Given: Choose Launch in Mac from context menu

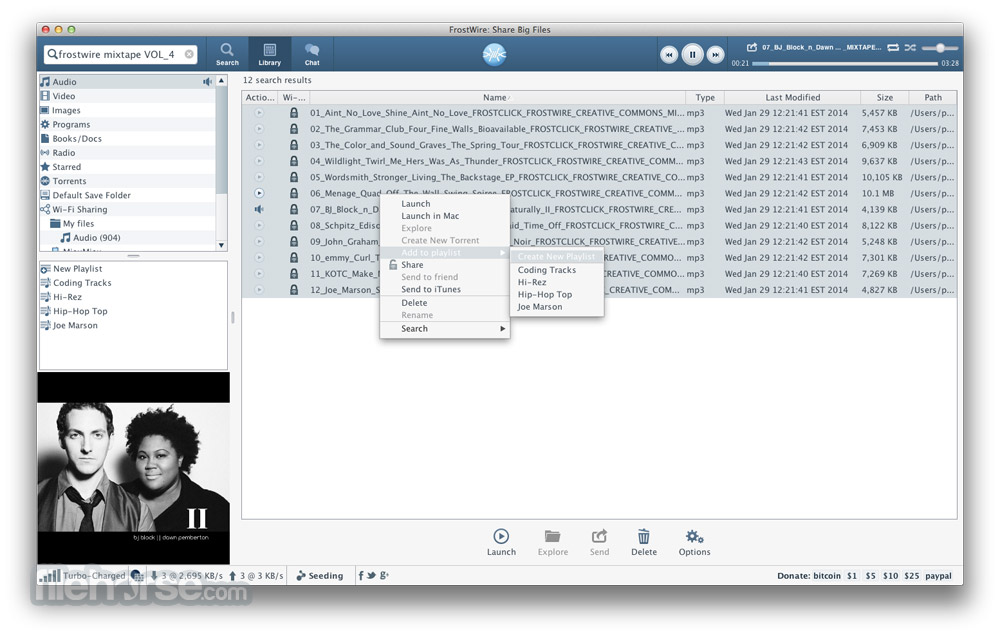Looking at the screenshot, I should pos(445,216).
